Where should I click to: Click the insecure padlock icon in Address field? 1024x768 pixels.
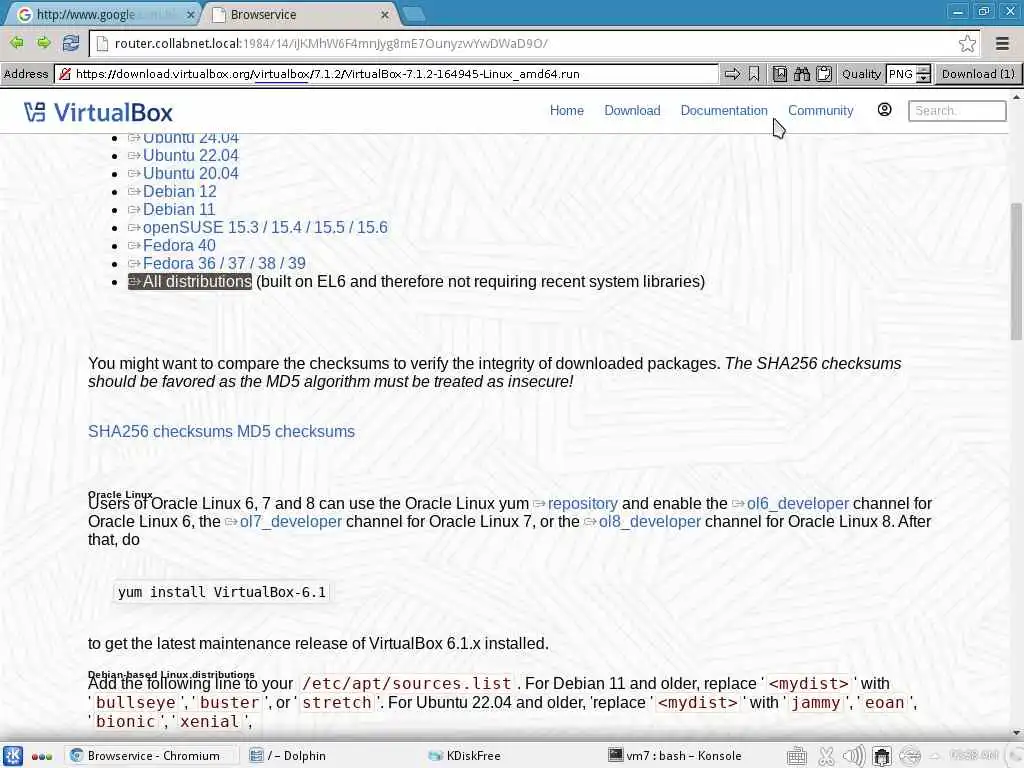65,74
